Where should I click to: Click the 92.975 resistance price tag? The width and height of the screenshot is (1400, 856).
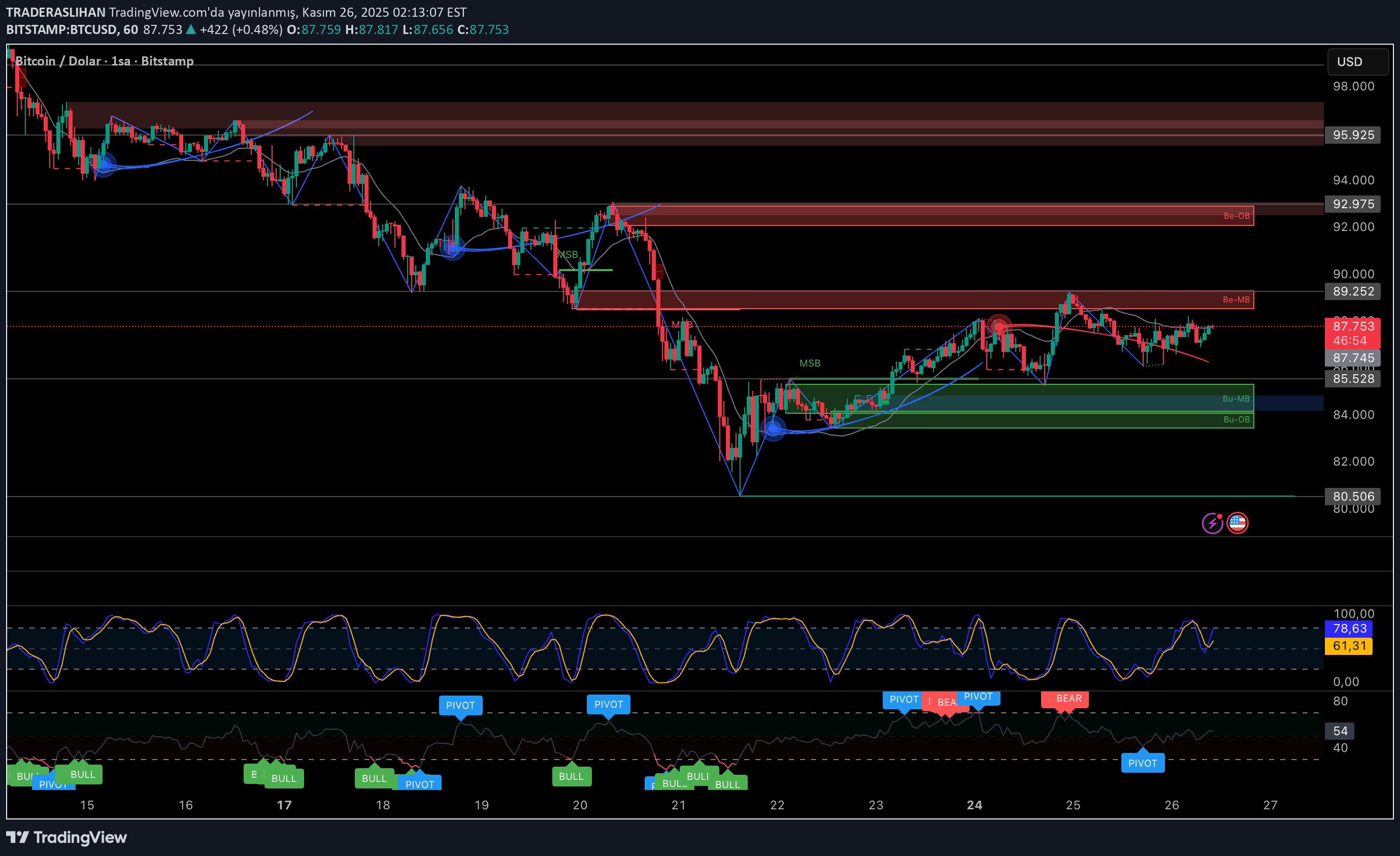pos(1353,204)
